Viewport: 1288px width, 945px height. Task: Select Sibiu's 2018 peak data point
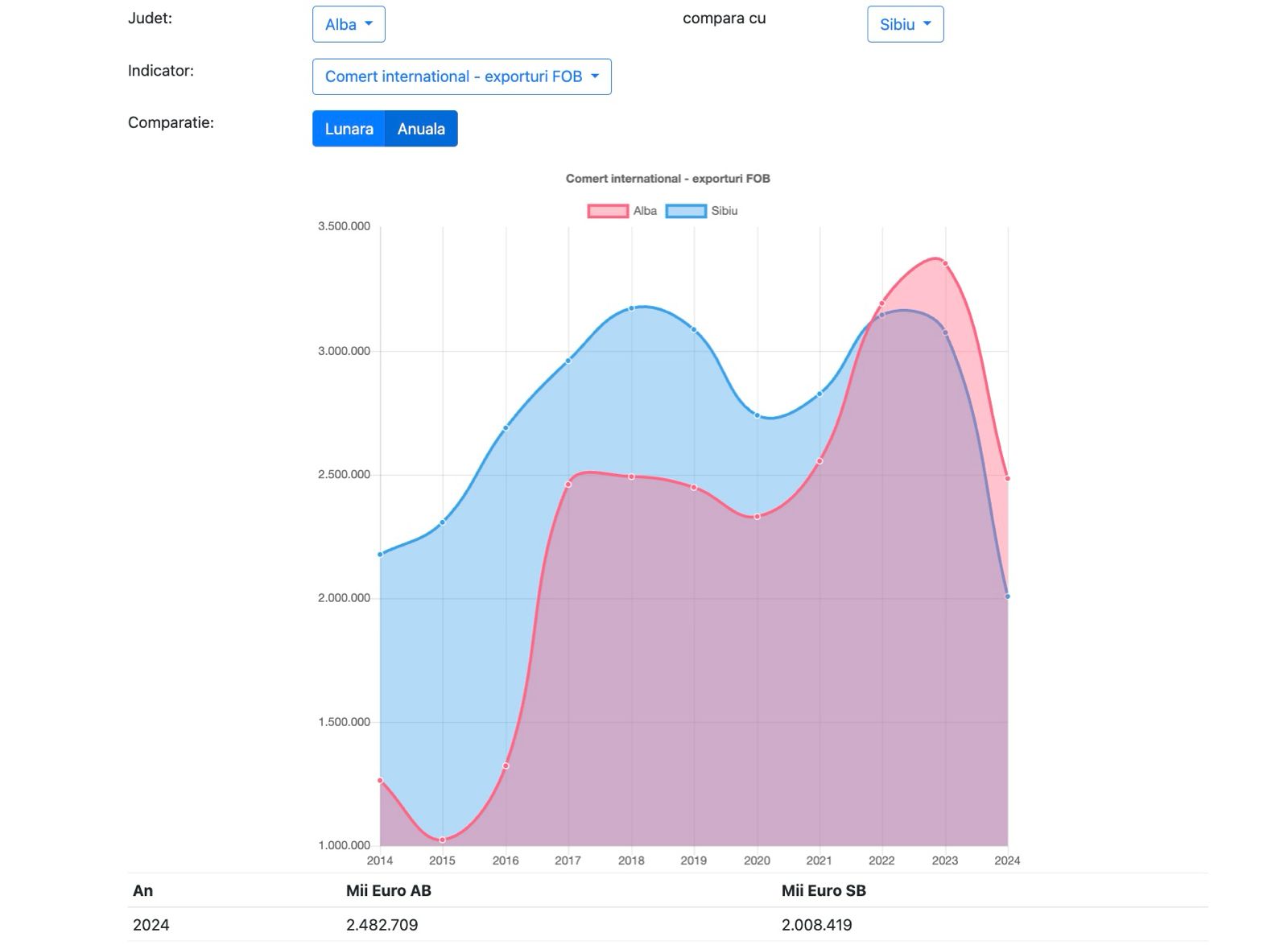click(631, 308)
